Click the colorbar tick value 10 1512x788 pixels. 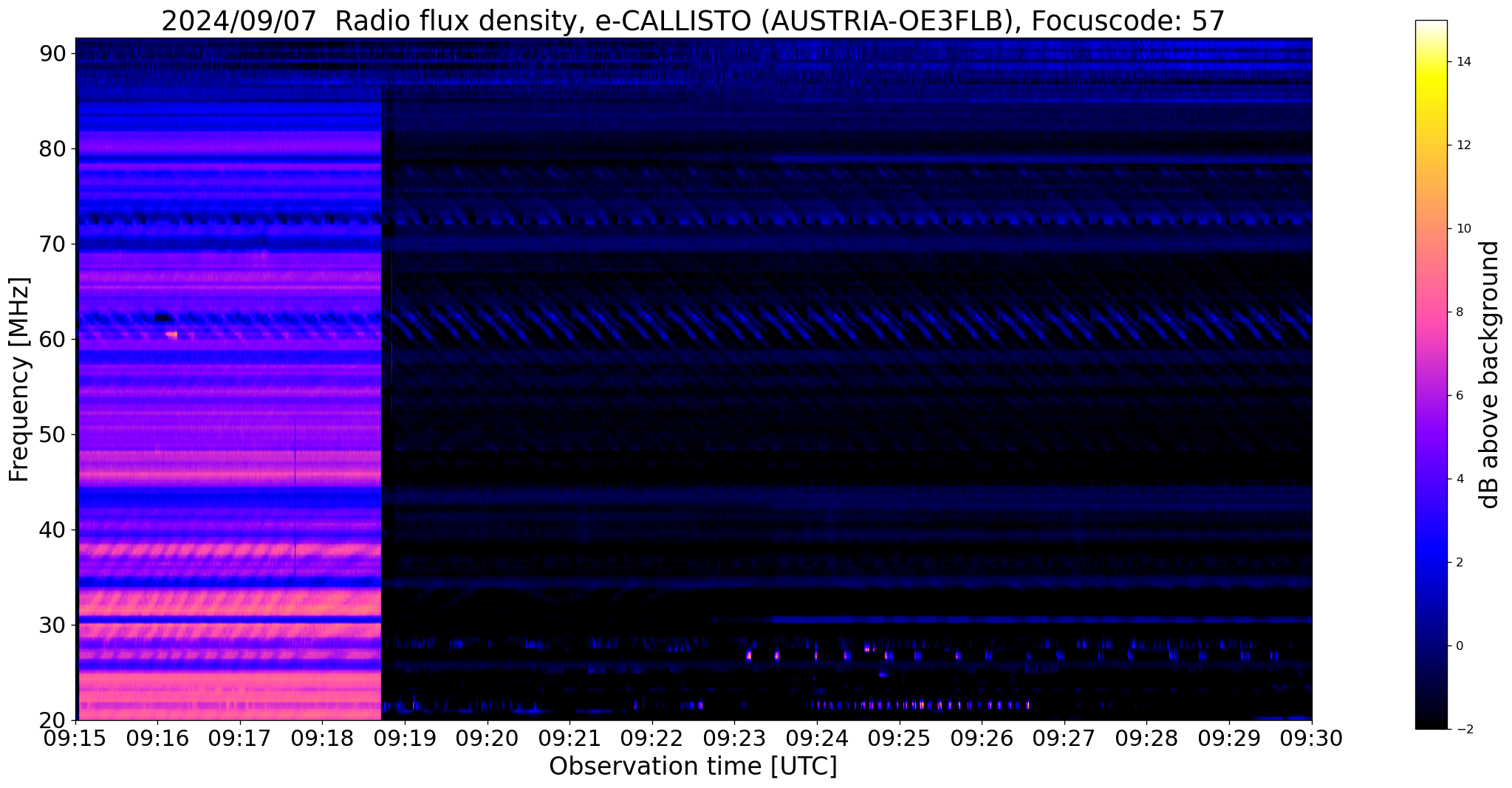pyautogui.click(x=1463, y=229)
